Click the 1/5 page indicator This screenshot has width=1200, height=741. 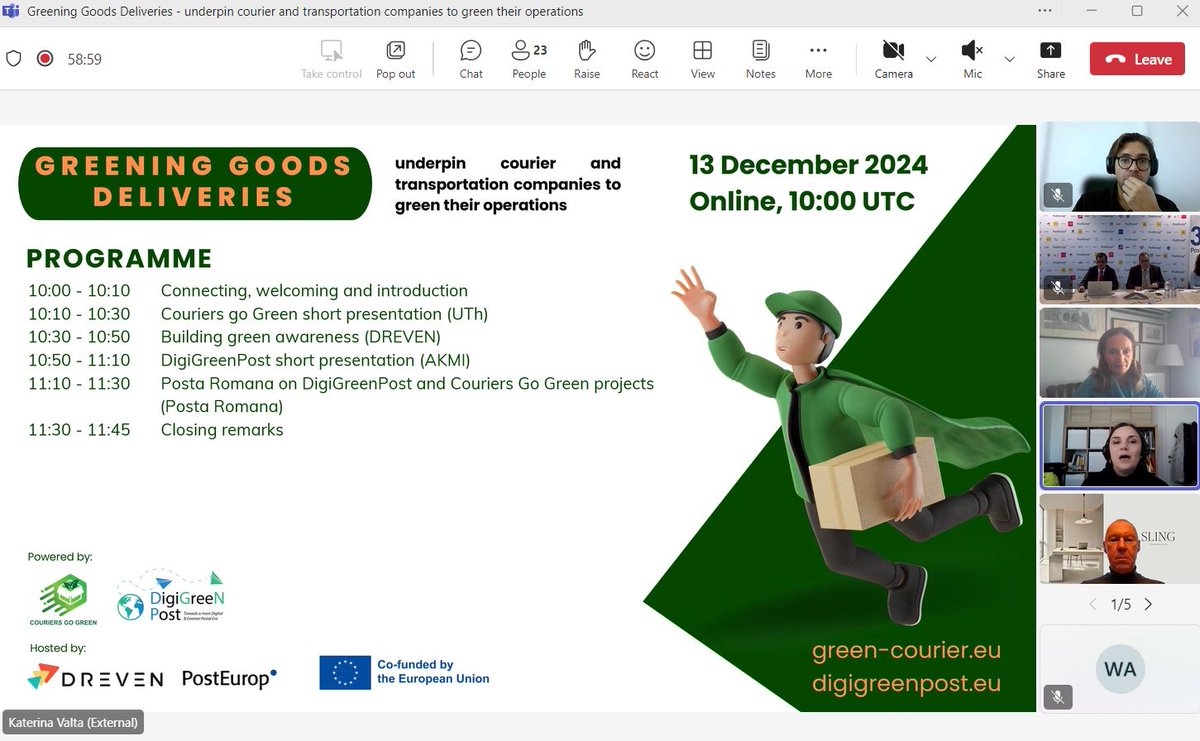[1120, 604]
